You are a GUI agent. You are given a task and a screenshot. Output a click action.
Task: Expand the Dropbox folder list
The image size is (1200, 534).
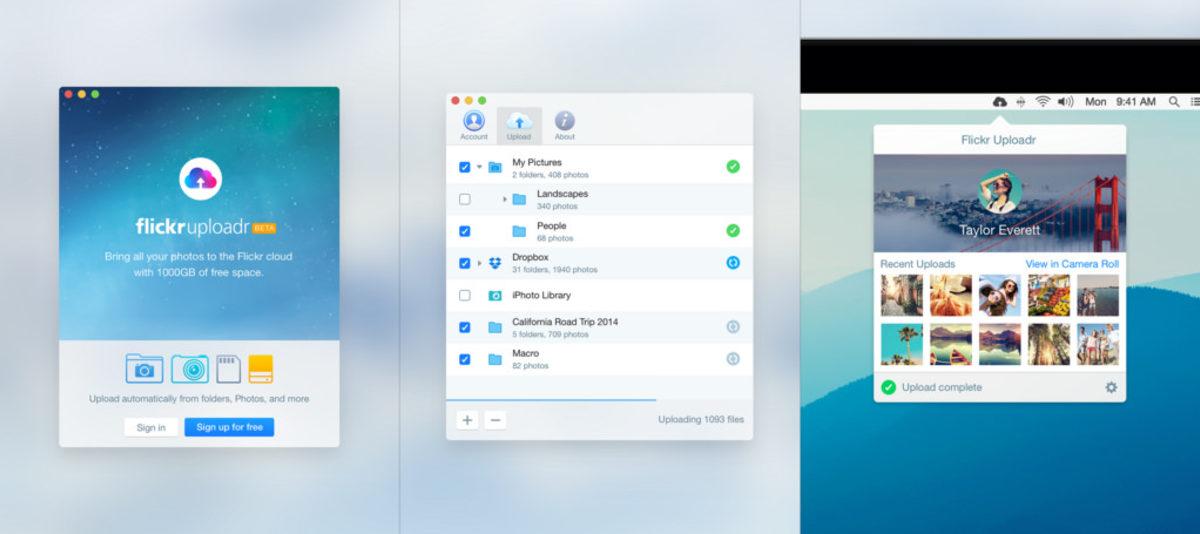point(479,263)
